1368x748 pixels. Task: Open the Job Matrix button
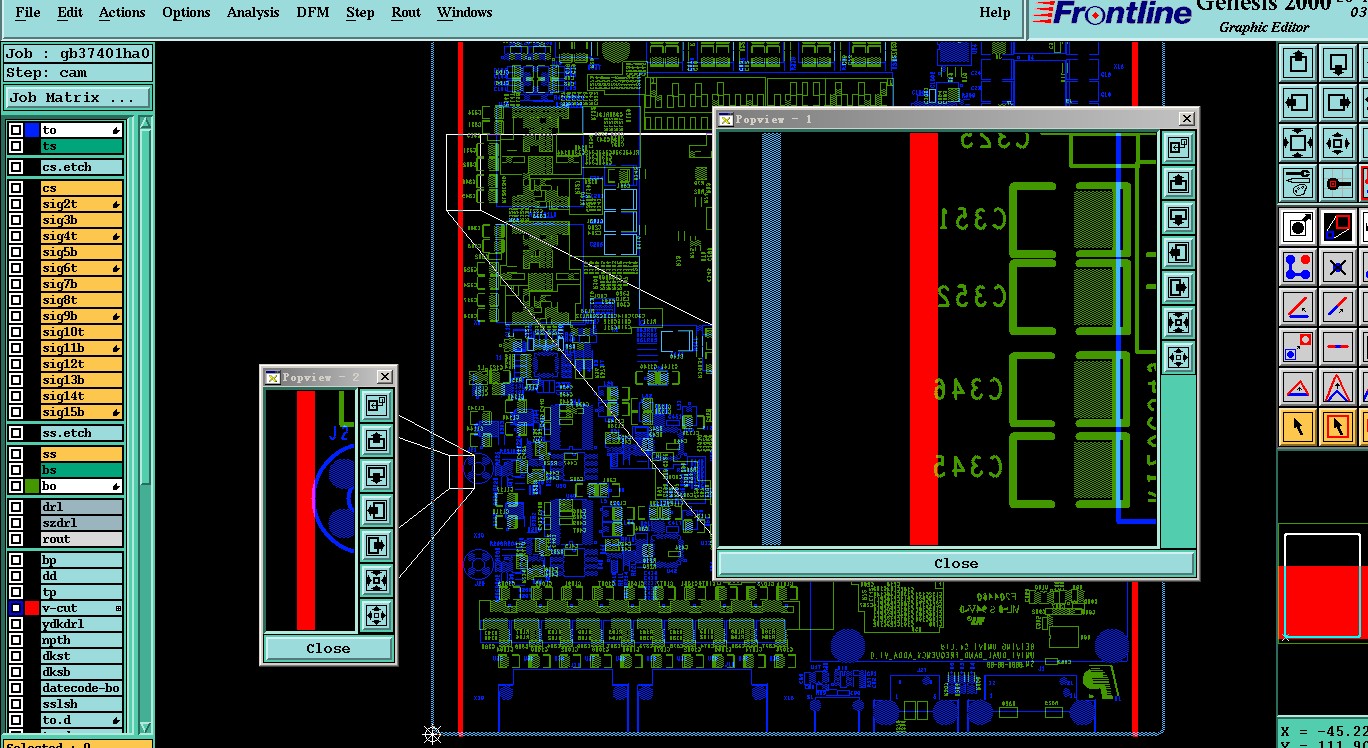(77, 97)
